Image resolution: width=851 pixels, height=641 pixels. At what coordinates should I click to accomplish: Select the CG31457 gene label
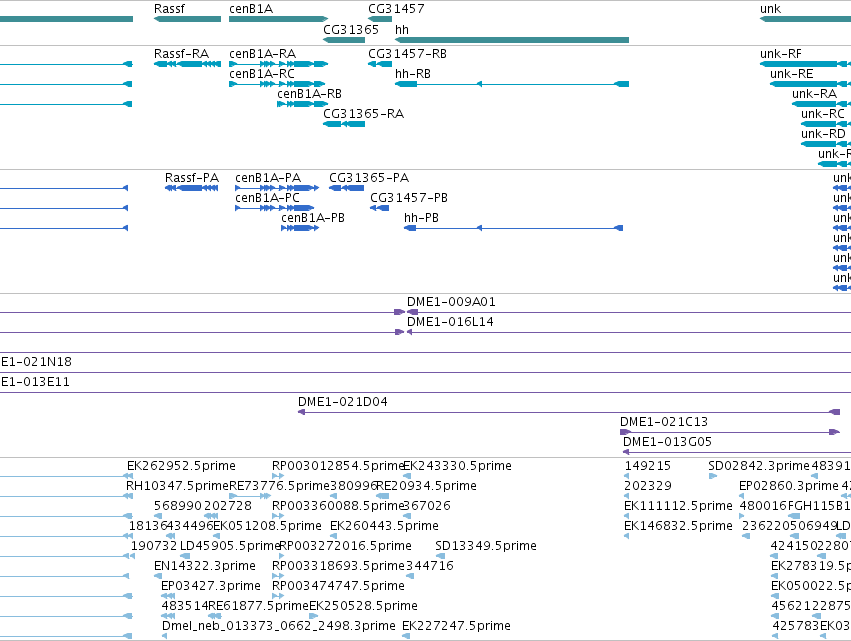click(x=396, y=9)
